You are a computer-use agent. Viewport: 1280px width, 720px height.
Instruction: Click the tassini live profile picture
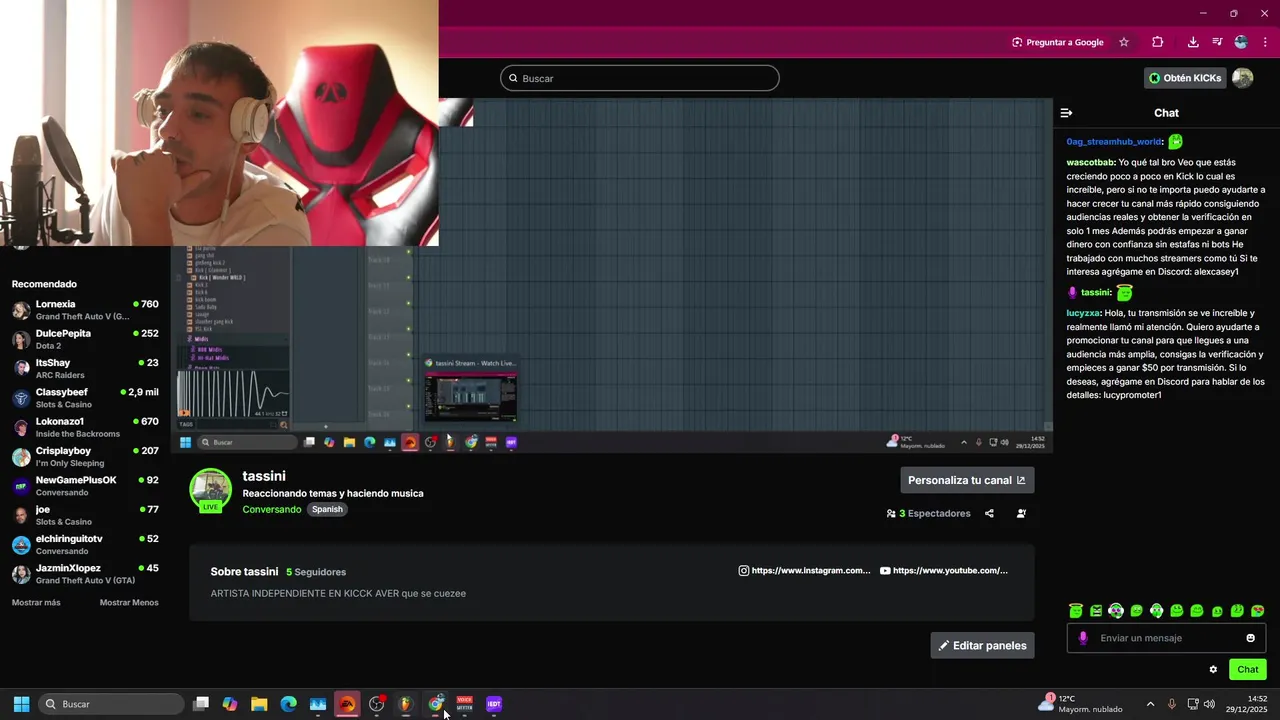210,489
